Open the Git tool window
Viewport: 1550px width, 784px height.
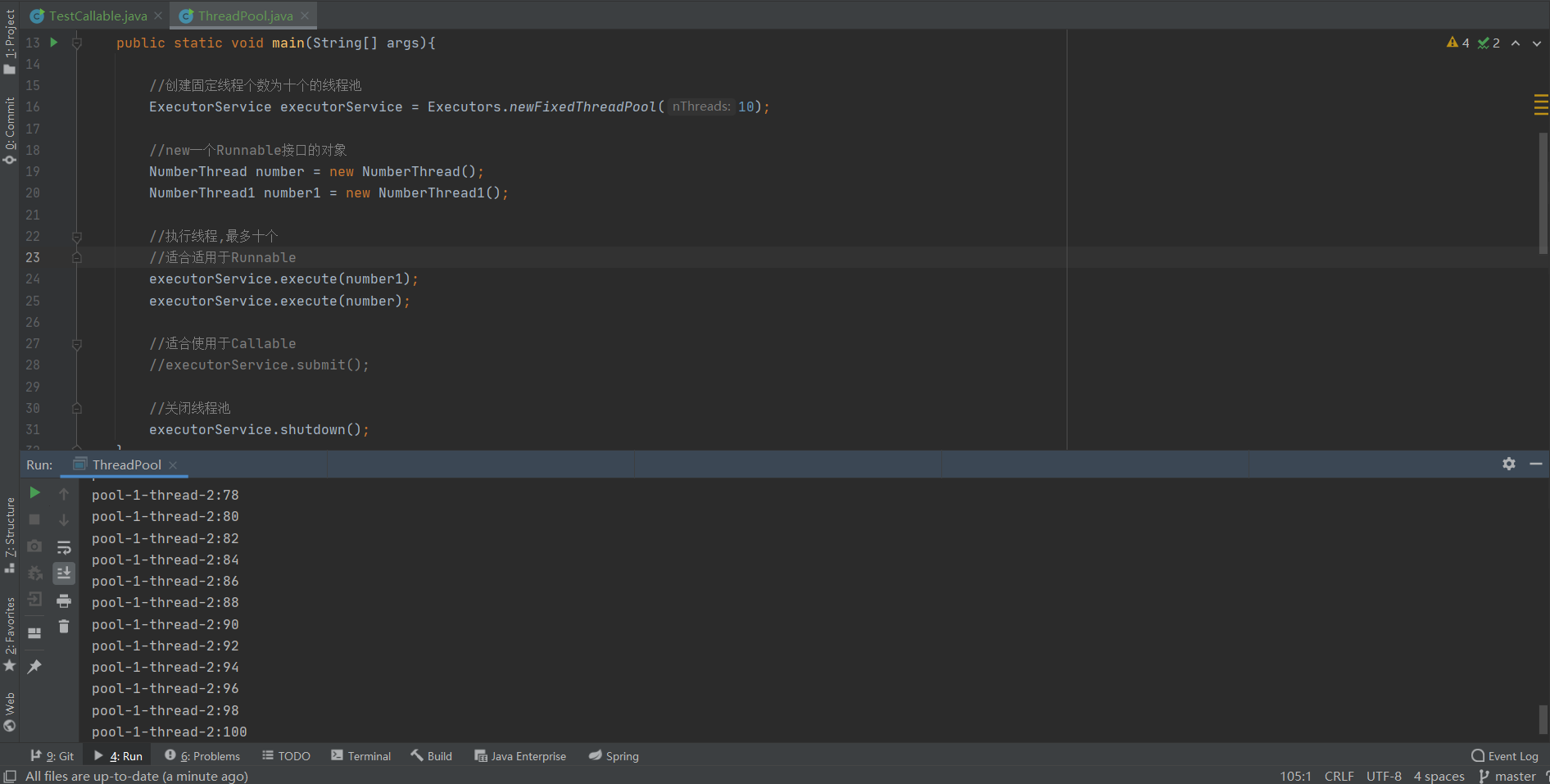click(x=52, y=756)
